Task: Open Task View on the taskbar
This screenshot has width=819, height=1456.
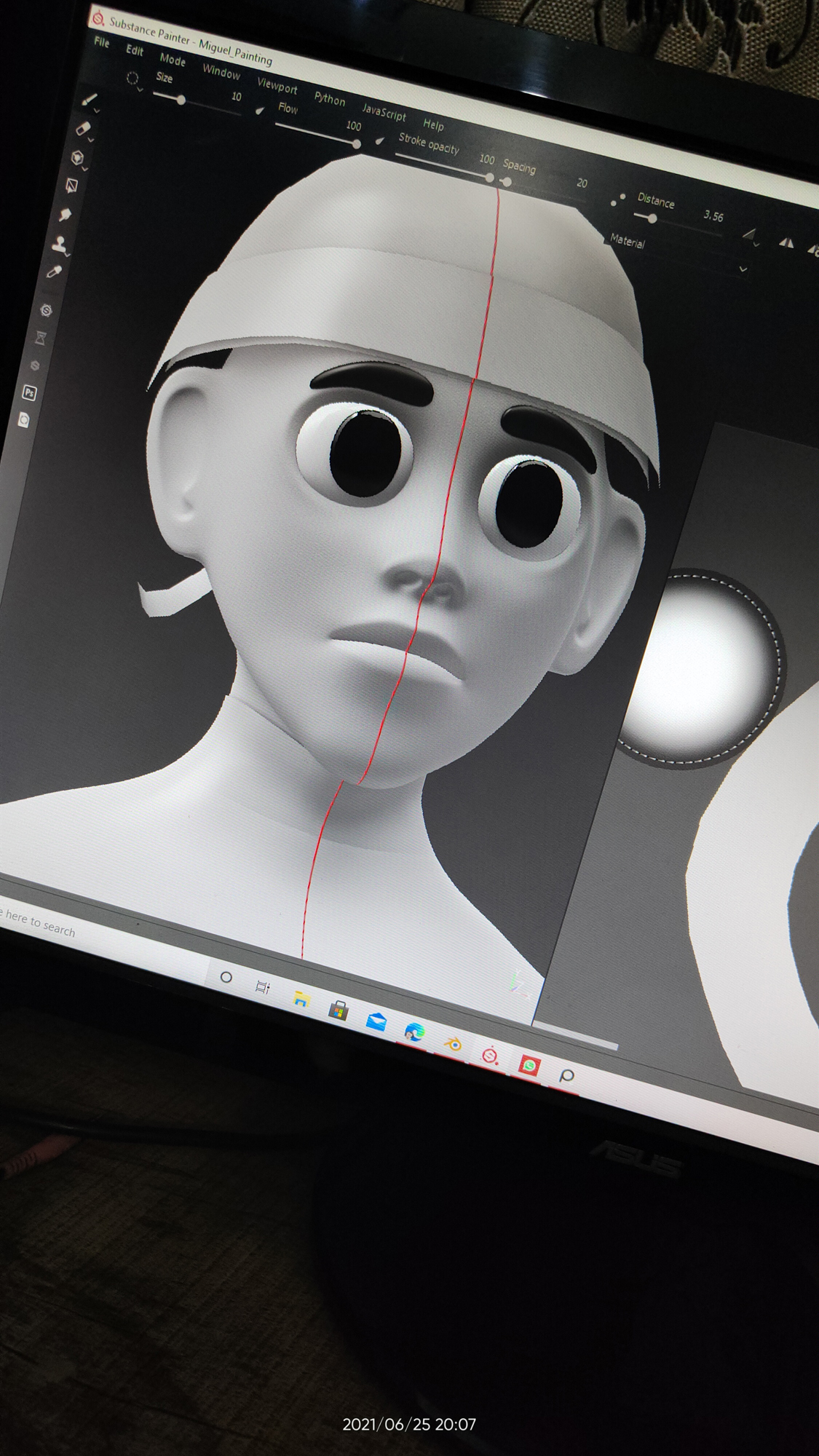Action: pyautogui.click(x=263, y=987)
